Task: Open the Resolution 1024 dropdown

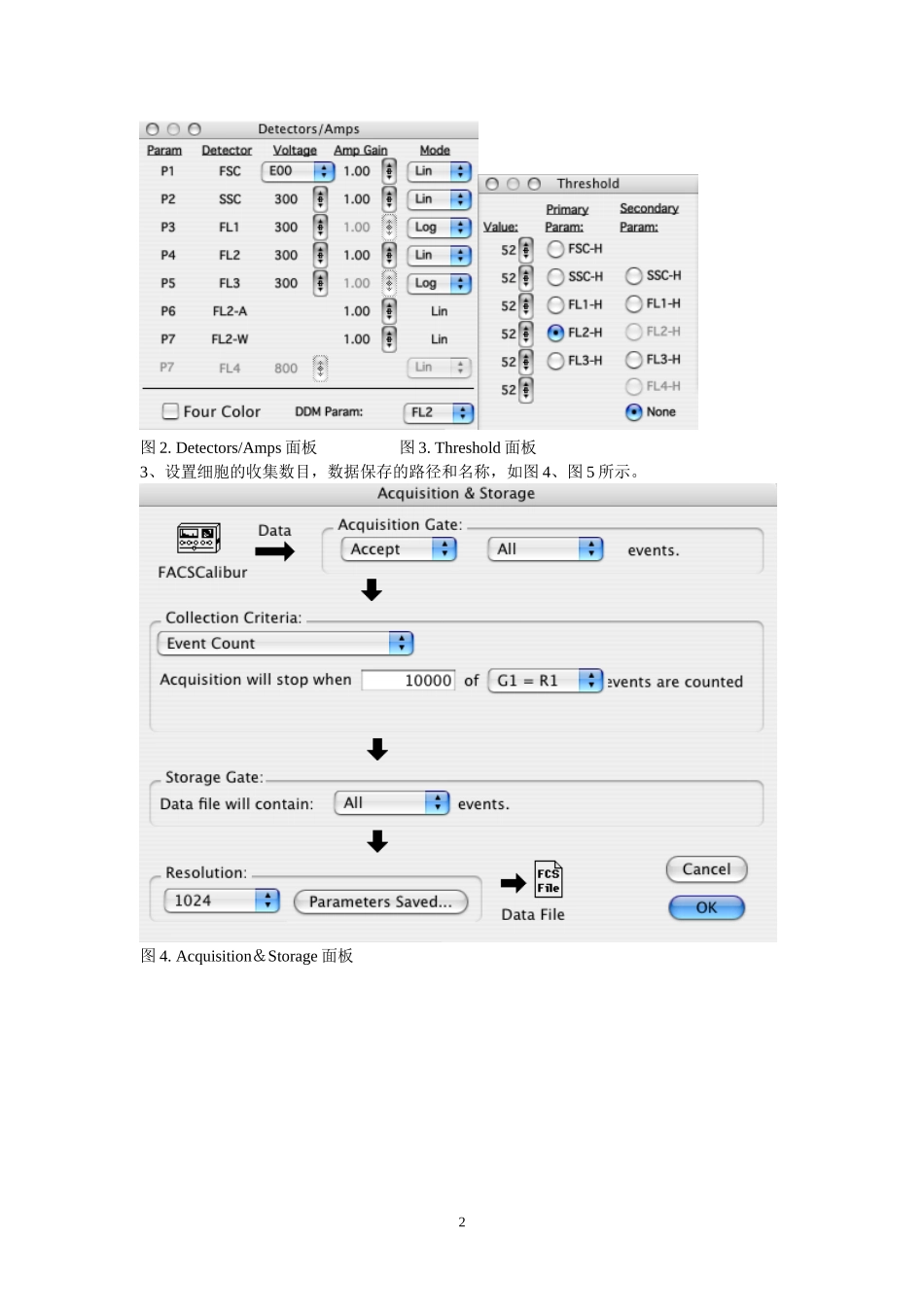Action: pos(222,901)
